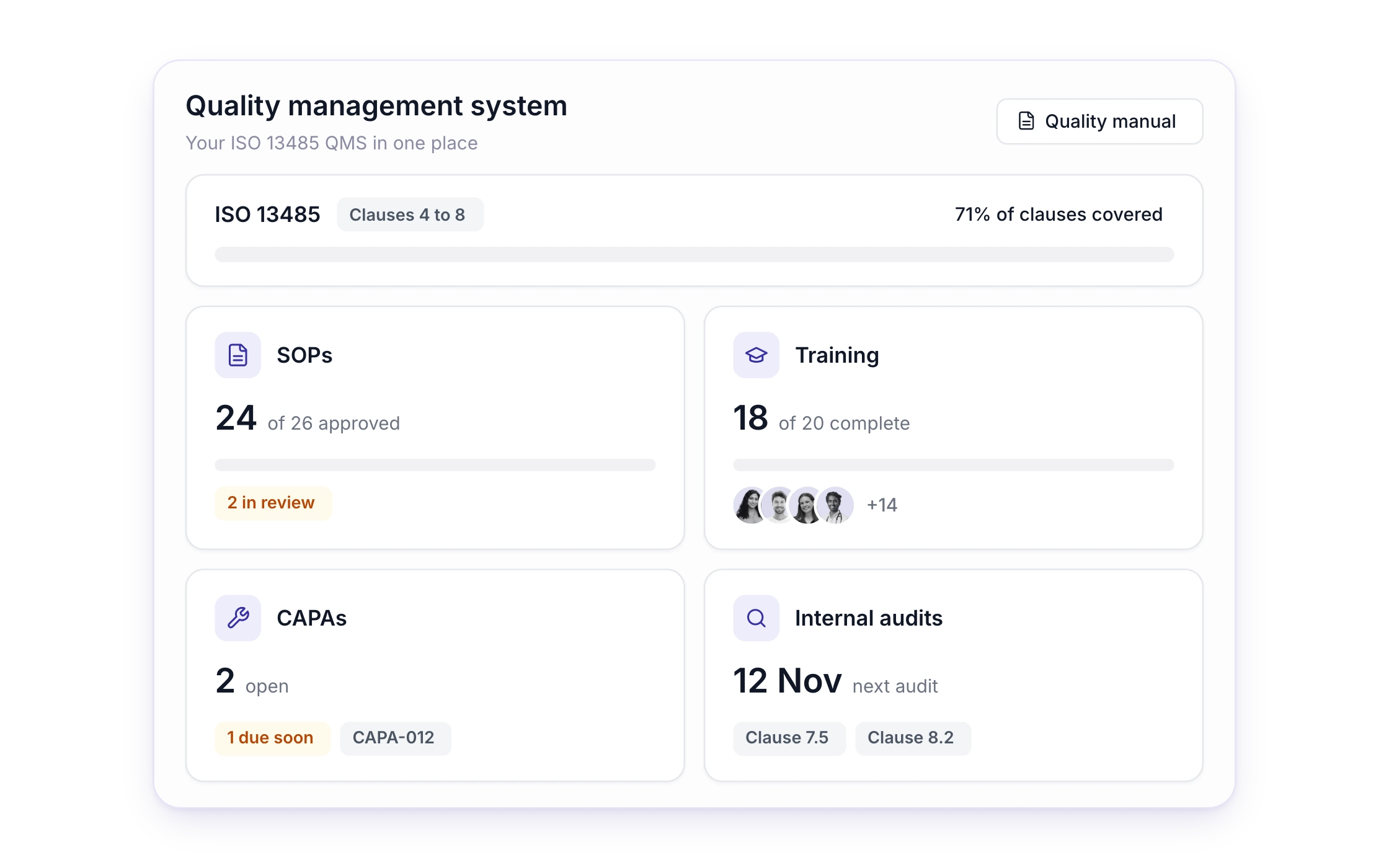The height and width of the screenshot is (868, 1389).
Task: Click the ISO 13485 heading
Action: (267, 215)
